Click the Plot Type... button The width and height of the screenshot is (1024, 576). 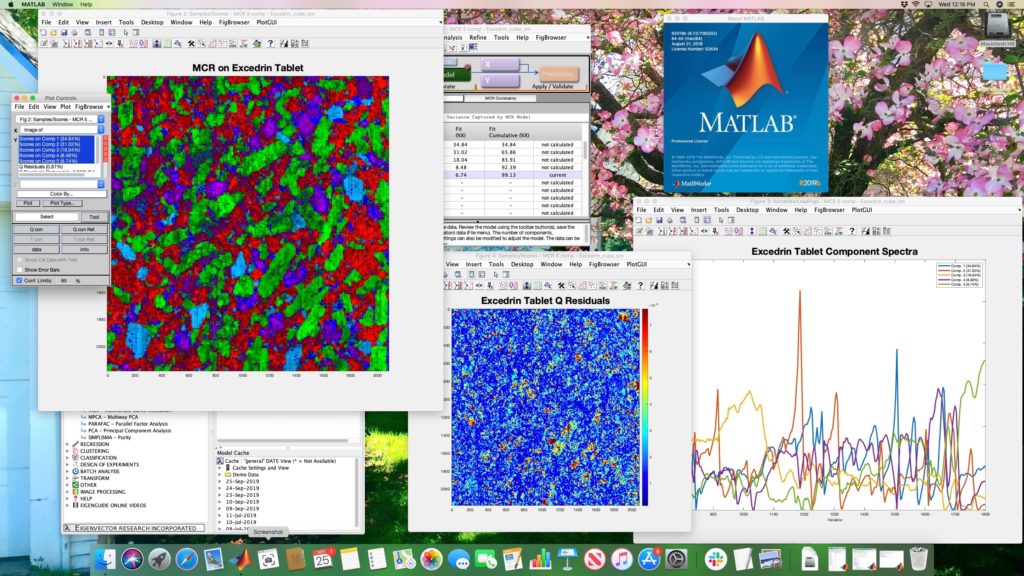[62, 203]
